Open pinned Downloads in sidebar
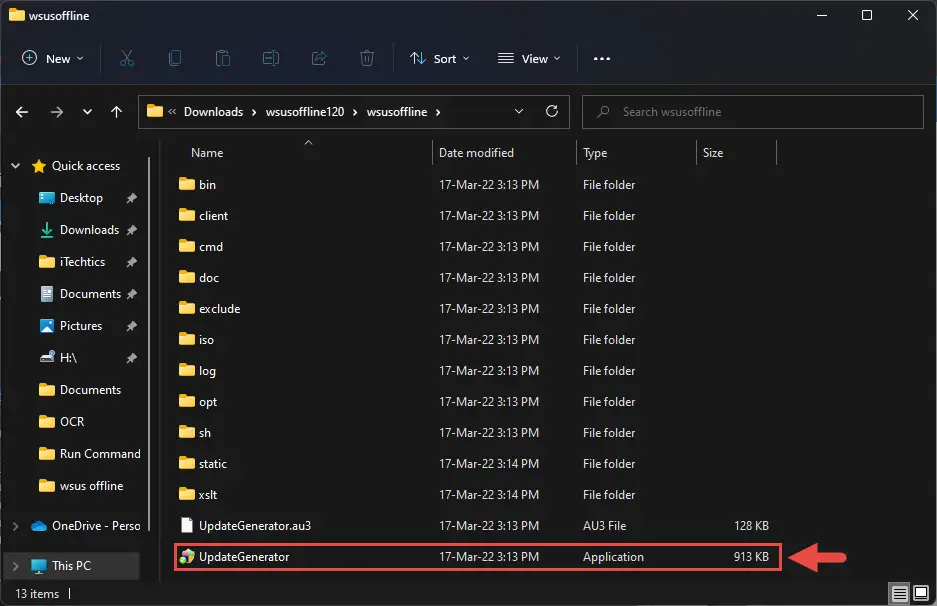Viewport: 937px width, 606px height. pos(90,230)
